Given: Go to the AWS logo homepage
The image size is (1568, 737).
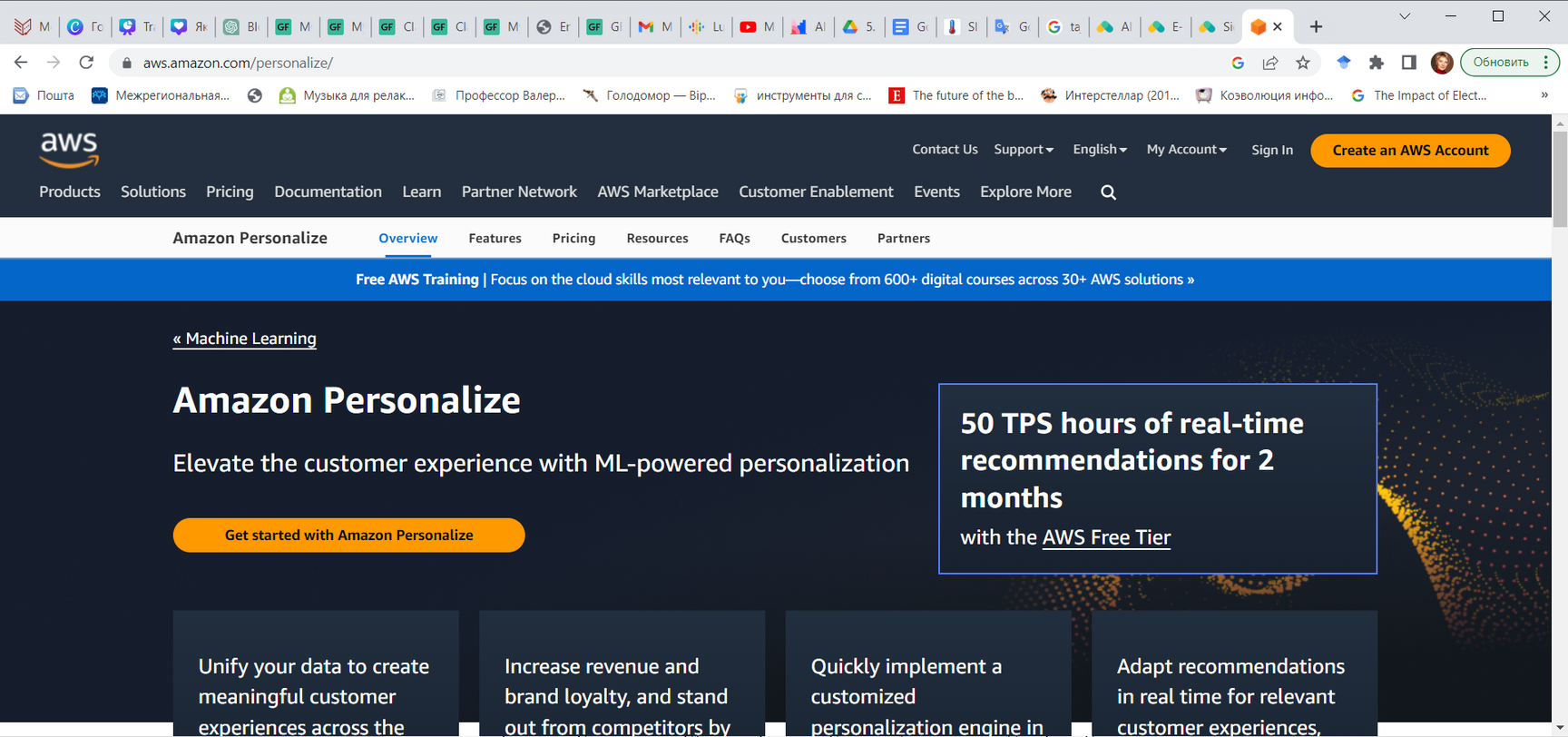Looking at the screenshot, I should tap(69, 150).
